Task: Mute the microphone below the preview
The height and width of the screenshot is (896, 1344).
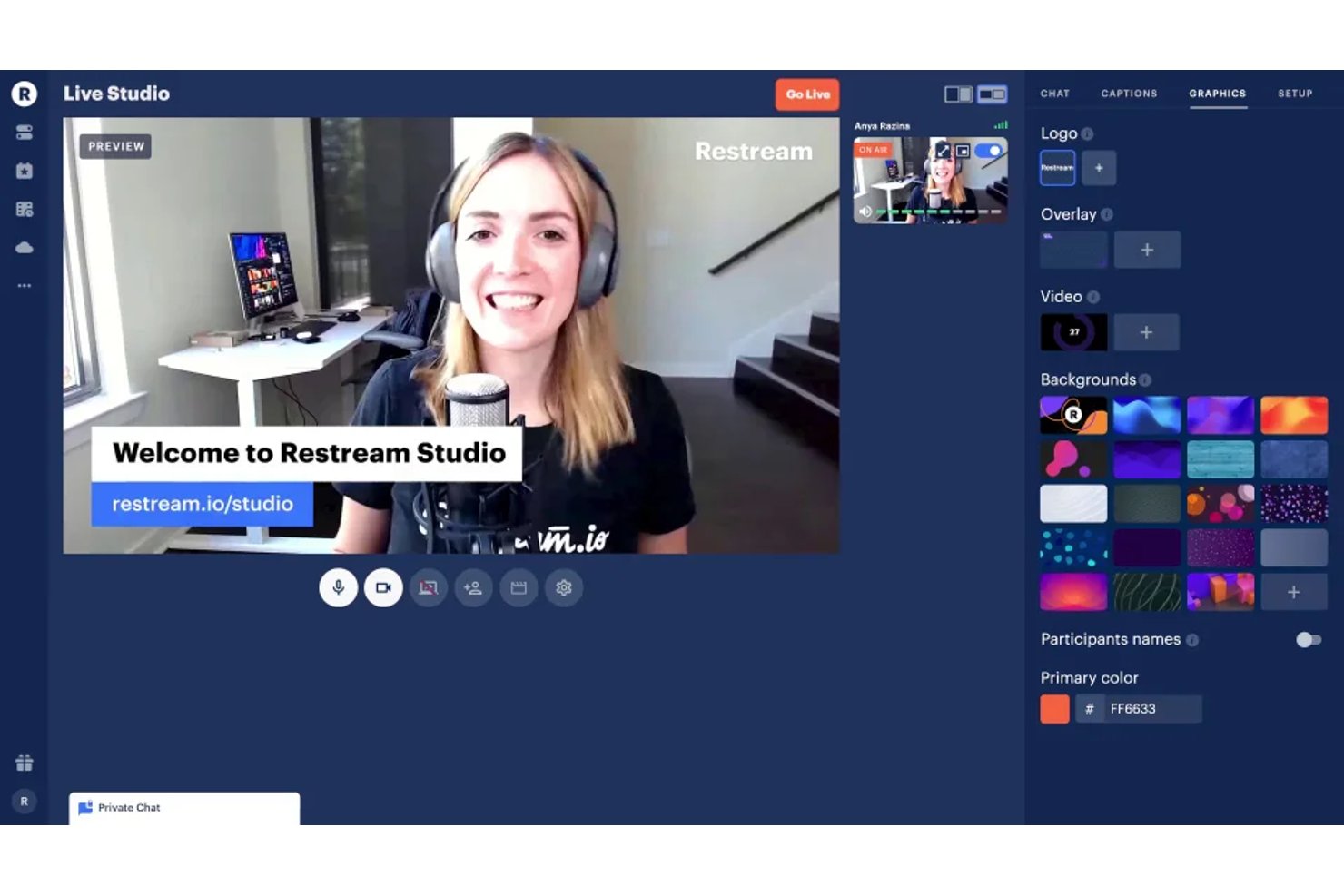Action: (338, 588)
